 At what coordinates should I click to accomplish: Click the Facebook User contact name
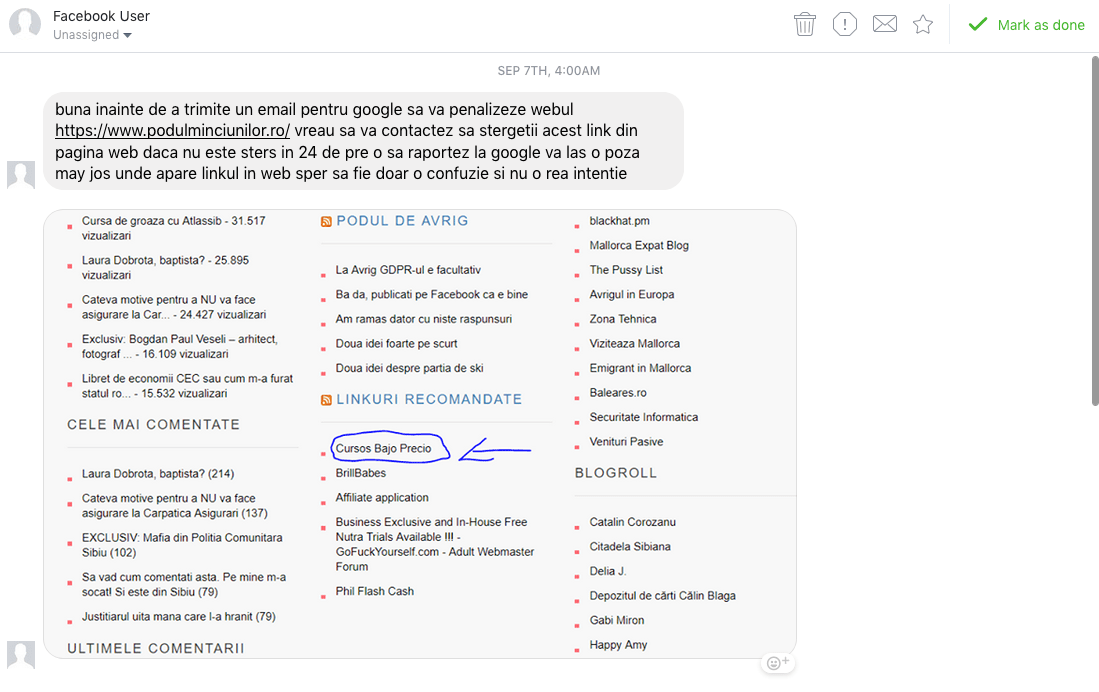101,16
